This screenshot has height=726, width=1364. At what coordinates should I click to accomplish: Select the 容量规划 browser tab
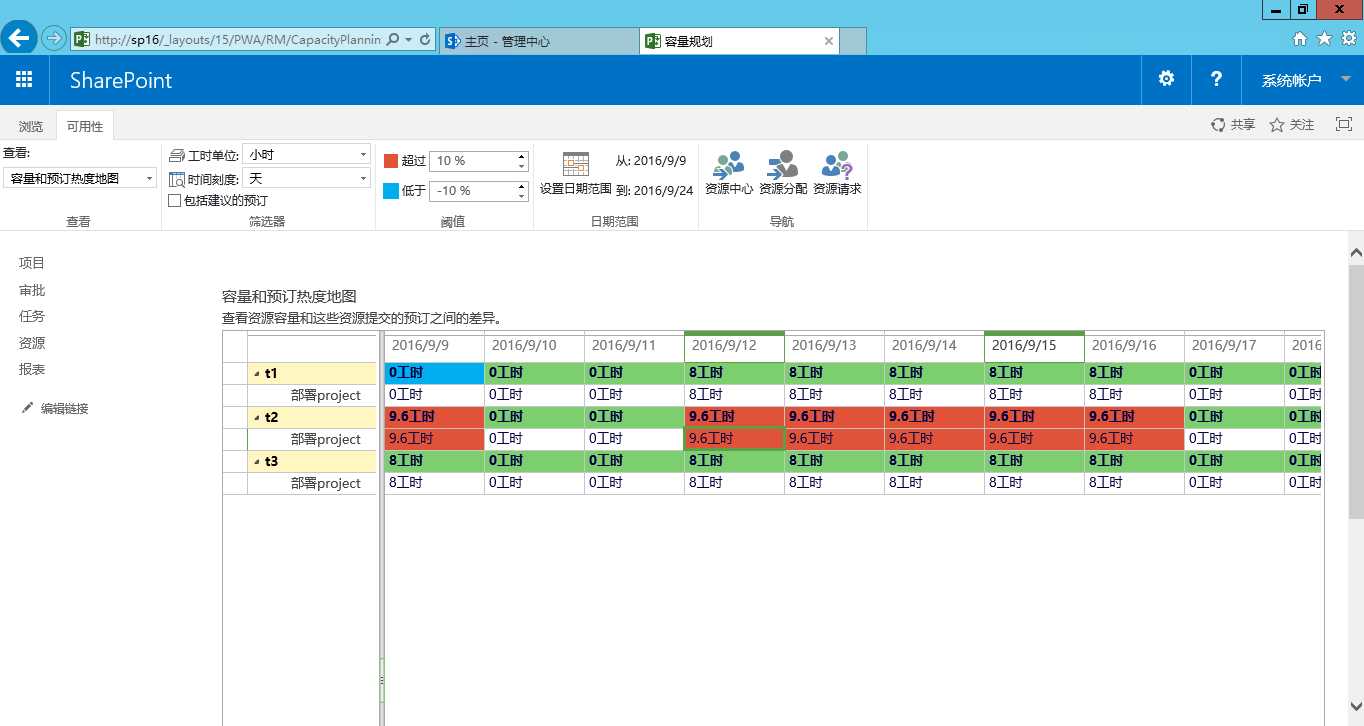(739, 41)
